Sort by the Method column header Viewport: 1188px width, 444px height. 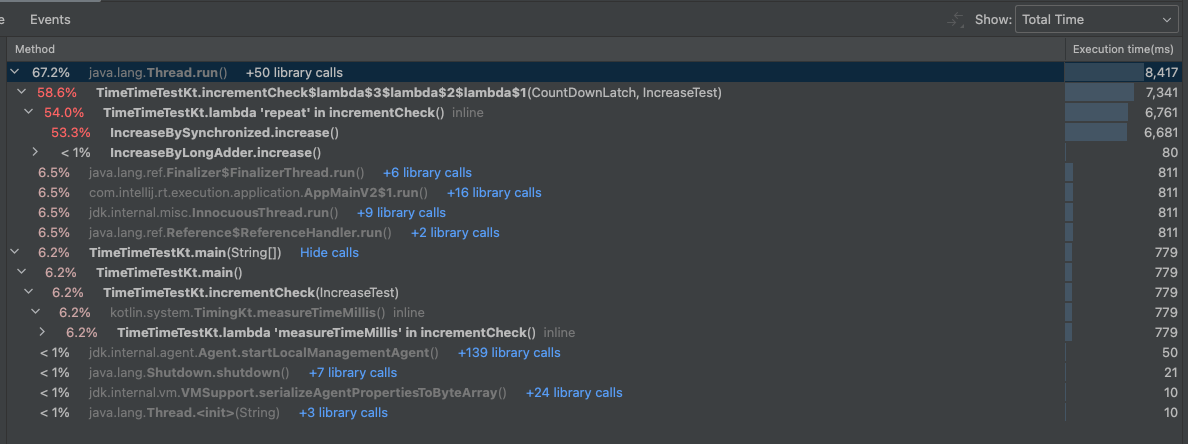35,49
